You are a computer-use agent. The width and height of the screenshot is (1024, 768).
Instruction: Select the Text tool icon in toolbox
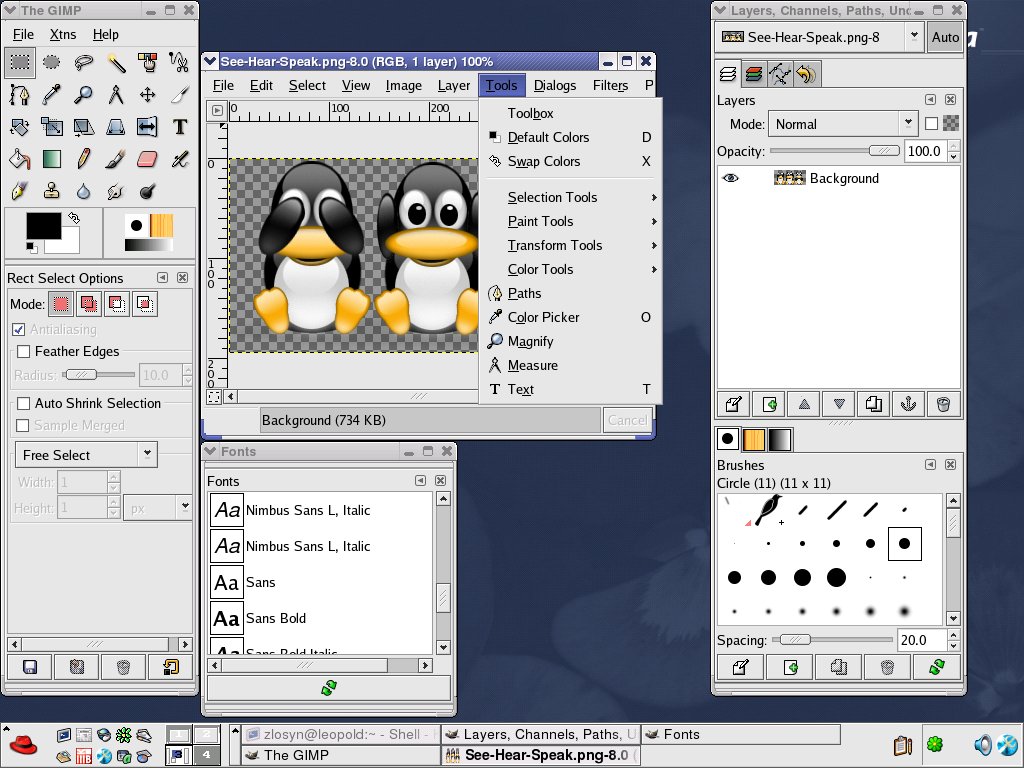pos(180,127)
